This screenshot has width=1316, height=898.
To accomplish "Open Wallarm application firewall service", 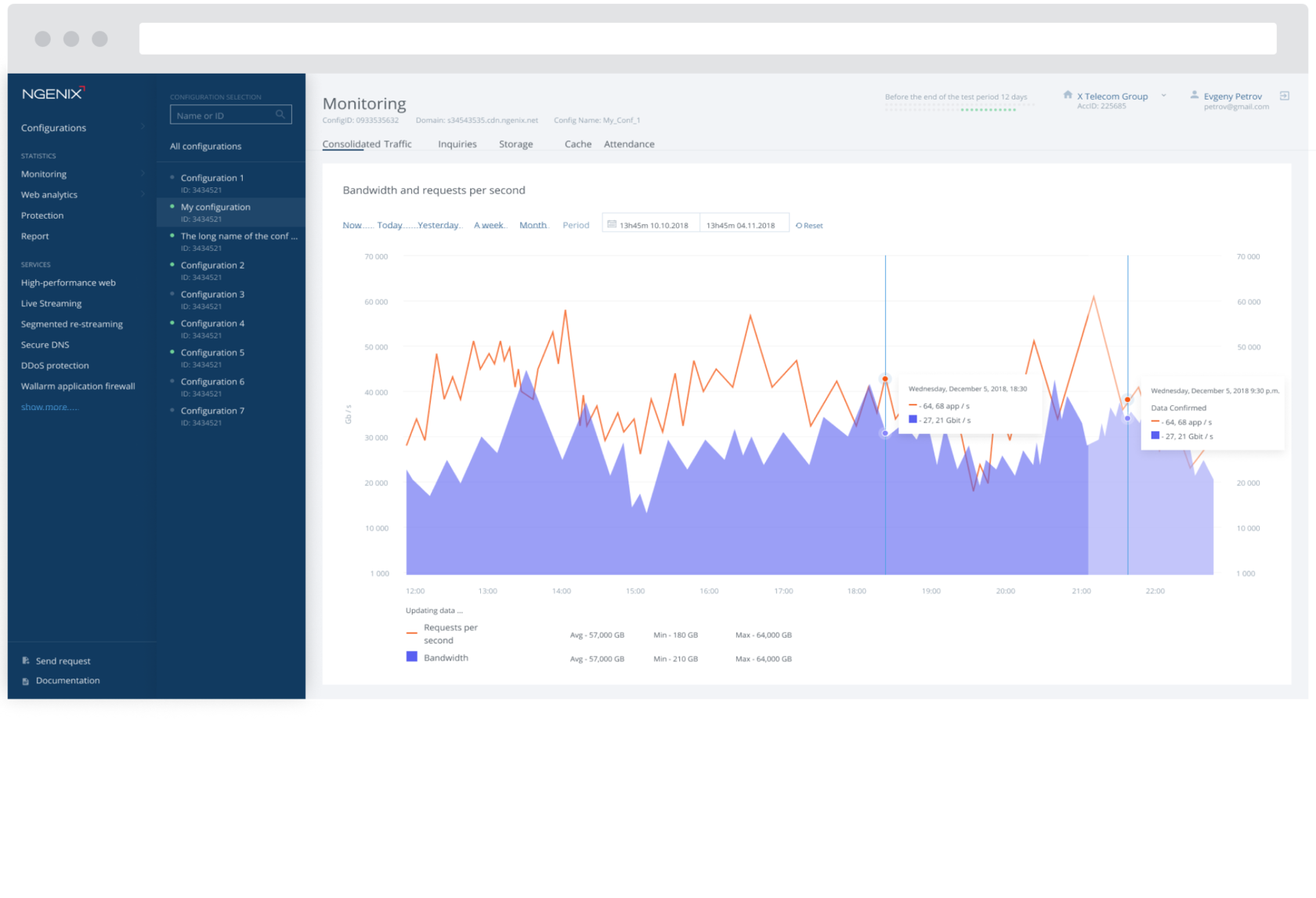I will coord(78,386).
